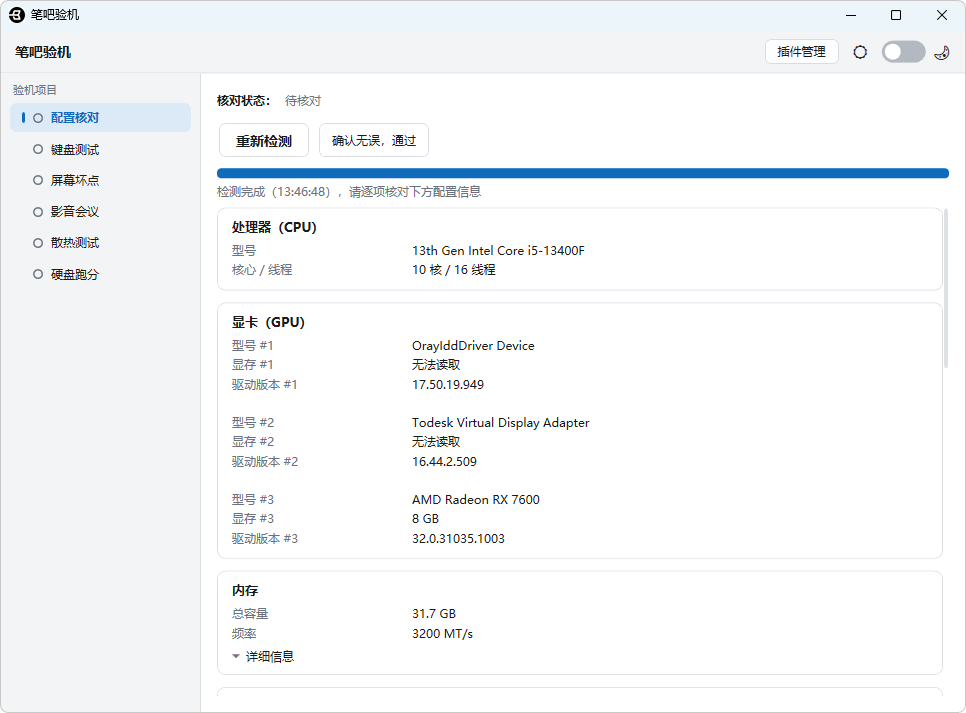Click status circle beside 配置核对
Screen dimensions: 966x713
pyautogui.click(x=38, y=118)
